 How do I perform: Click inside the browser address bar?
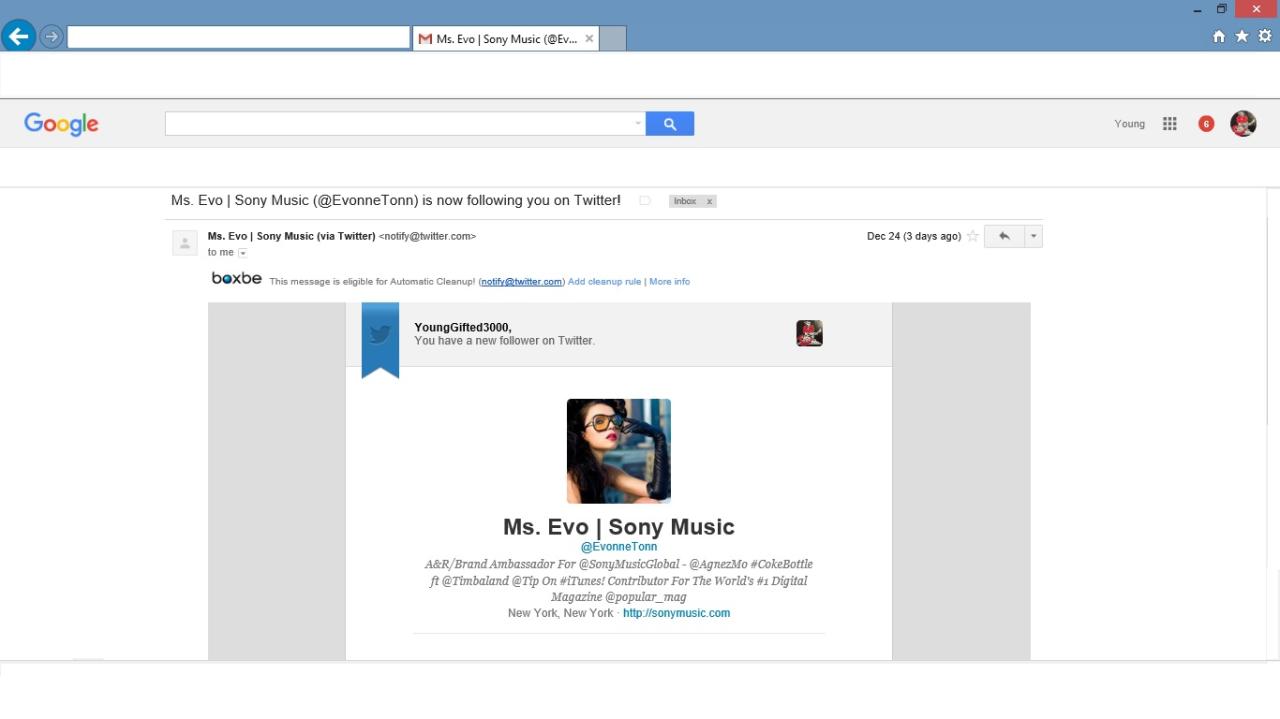click(x=238, y=38)
